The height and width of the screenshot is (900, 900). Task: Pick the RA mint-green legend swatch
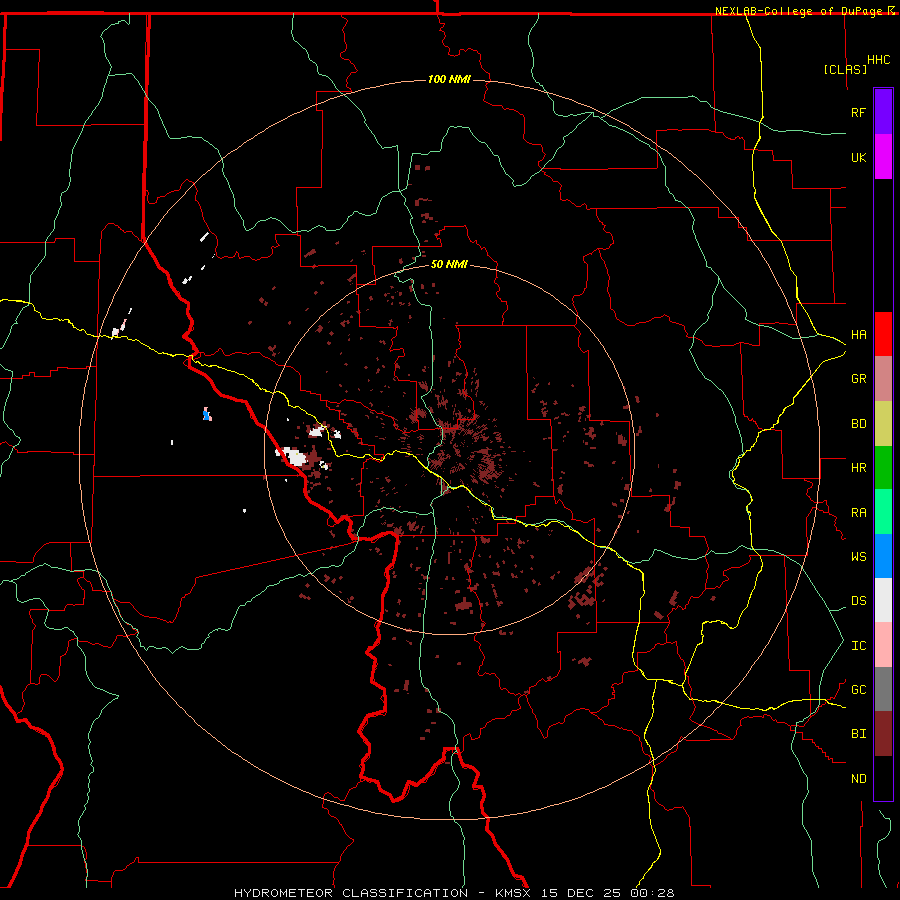[883, 512]
